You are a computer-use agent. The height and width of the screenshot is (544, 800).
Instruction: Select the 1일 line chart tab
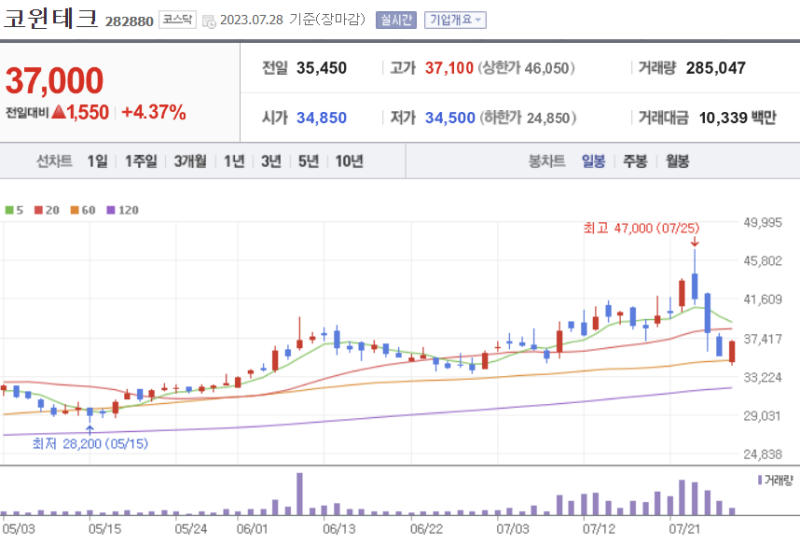[97, 161]
